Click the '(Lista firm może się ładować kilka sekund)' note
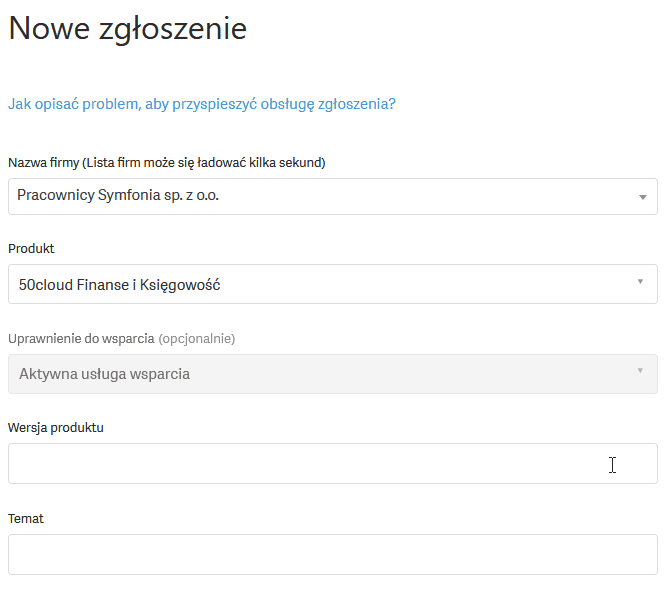This screenshot has width=669, height=595. point(204,163)
